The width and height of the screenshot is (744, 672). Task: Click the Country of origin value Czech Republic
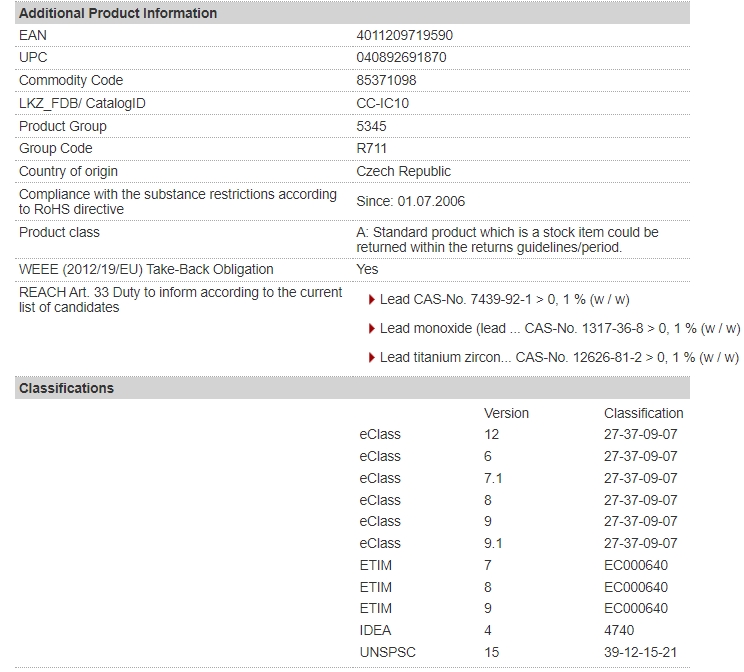click(403, 171)
